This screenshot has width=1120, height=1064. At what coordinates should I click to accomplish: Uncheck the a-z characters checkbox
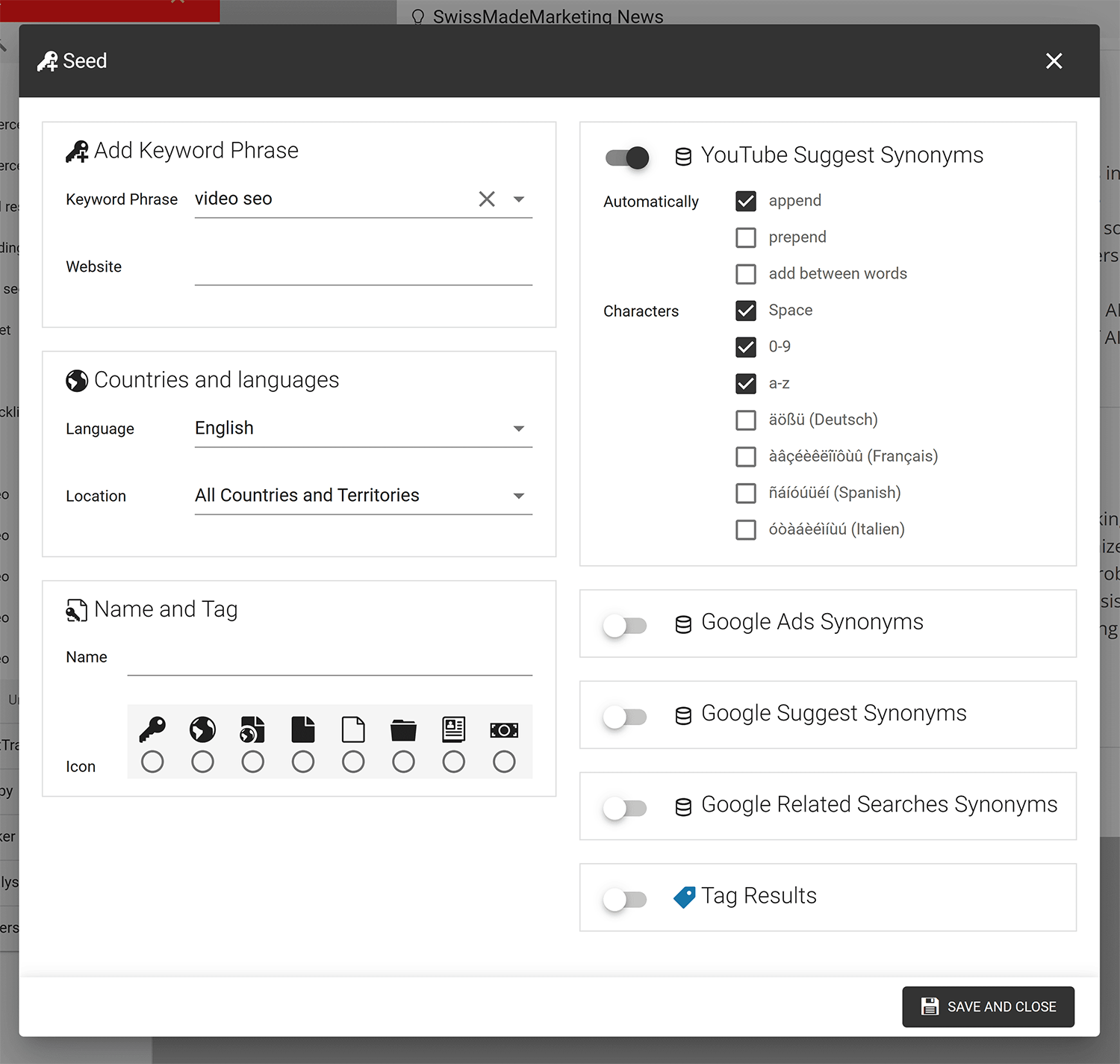coord(746,384)
